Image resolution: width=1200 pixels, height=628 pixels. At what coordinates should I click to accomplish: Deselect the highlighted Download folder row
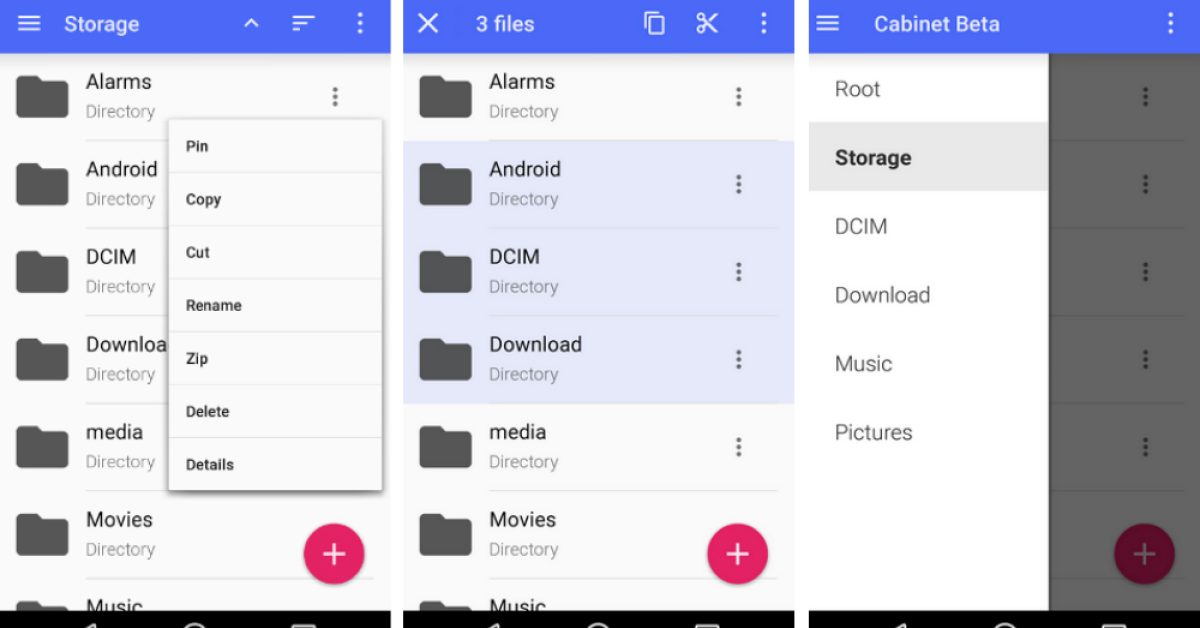(x=580, y=359)
